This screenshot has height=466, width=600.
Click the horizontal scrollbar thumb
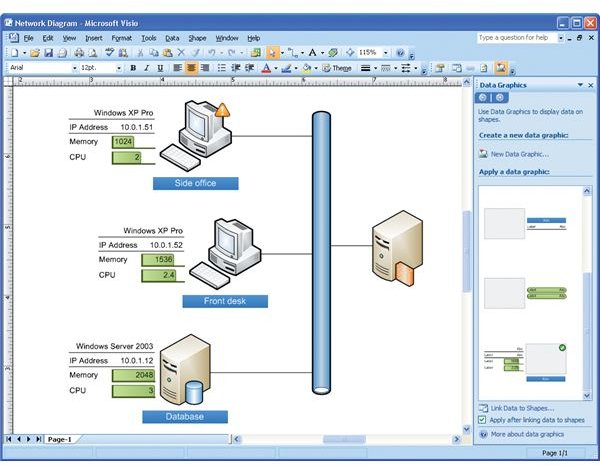(344, 439)
